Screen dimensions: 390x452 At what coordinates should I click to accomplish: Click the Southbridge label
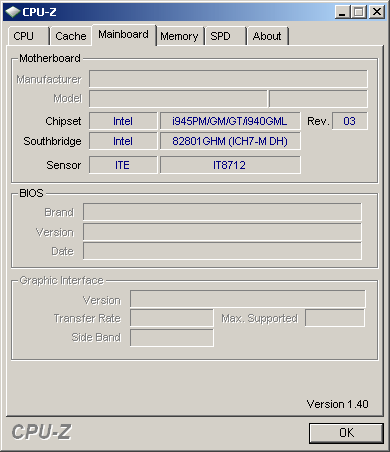click(x=52, y=141)
